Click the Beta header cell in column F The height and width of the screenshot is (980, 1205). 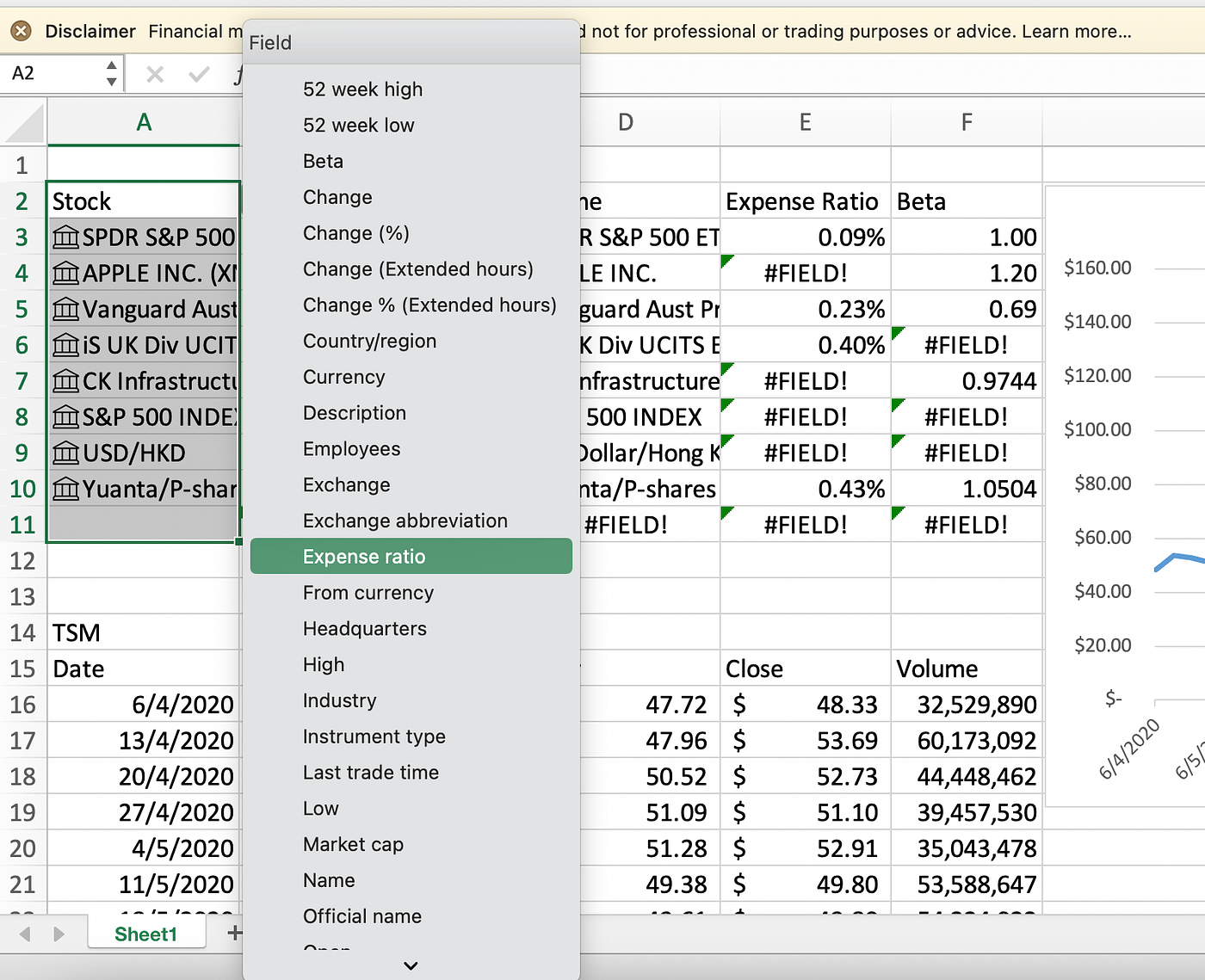click(967, 201)
